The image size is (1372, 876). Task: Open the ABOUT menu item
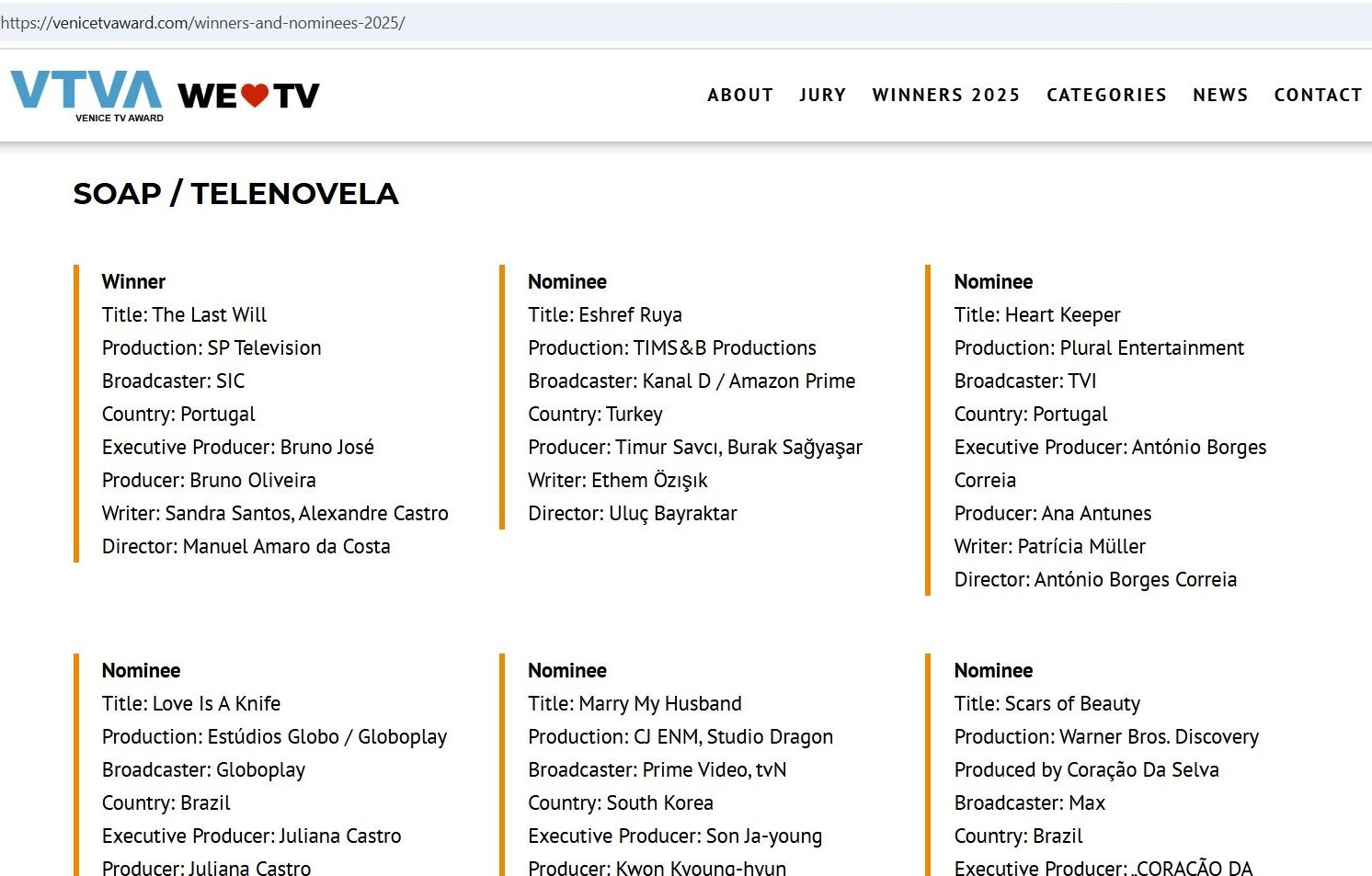740,95
